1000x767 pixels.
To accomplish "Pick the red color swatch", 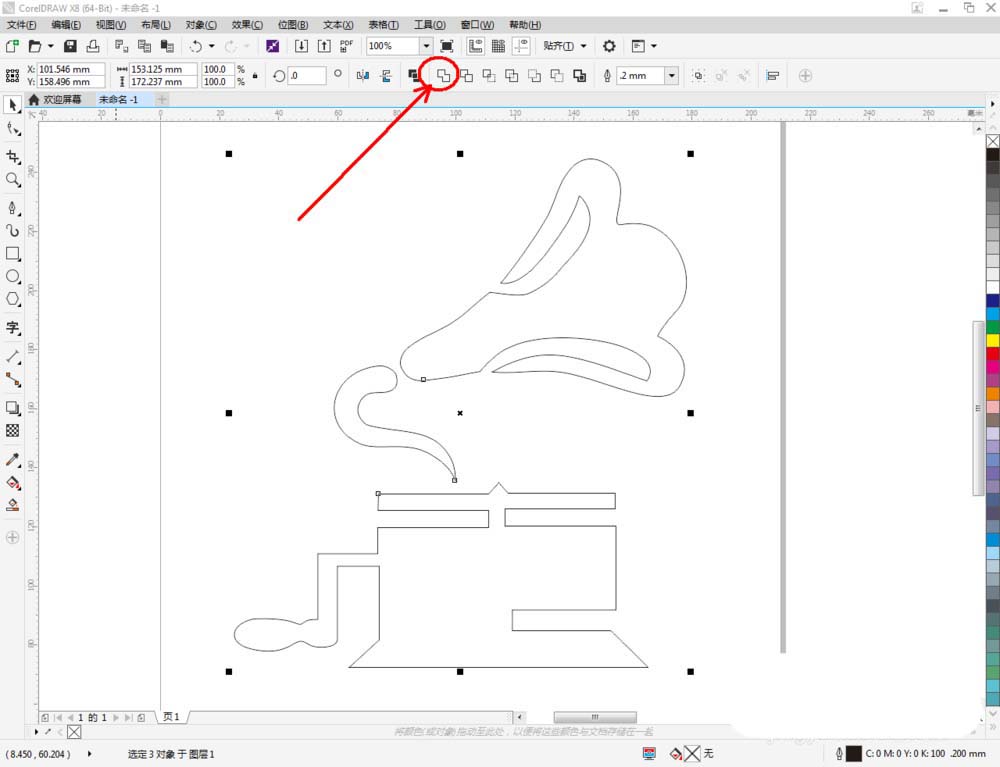I will pyautogui.click(x=993, y=354).
